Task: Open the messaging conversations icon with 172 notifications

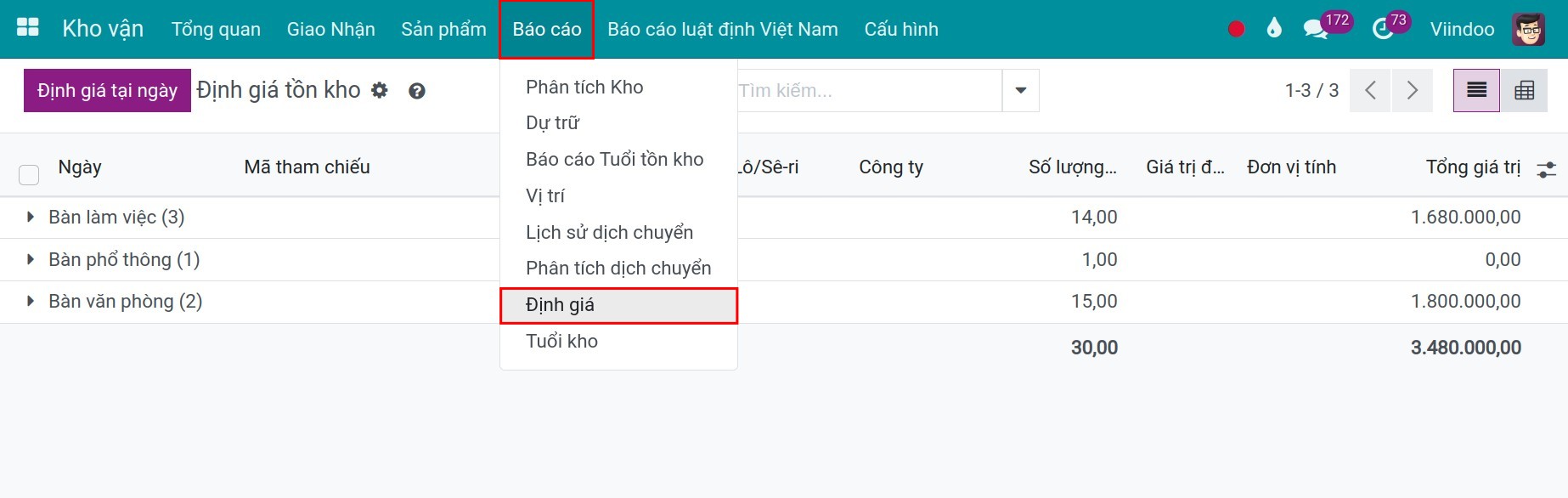Action: pyautogui.click(x=1315, y=28)
